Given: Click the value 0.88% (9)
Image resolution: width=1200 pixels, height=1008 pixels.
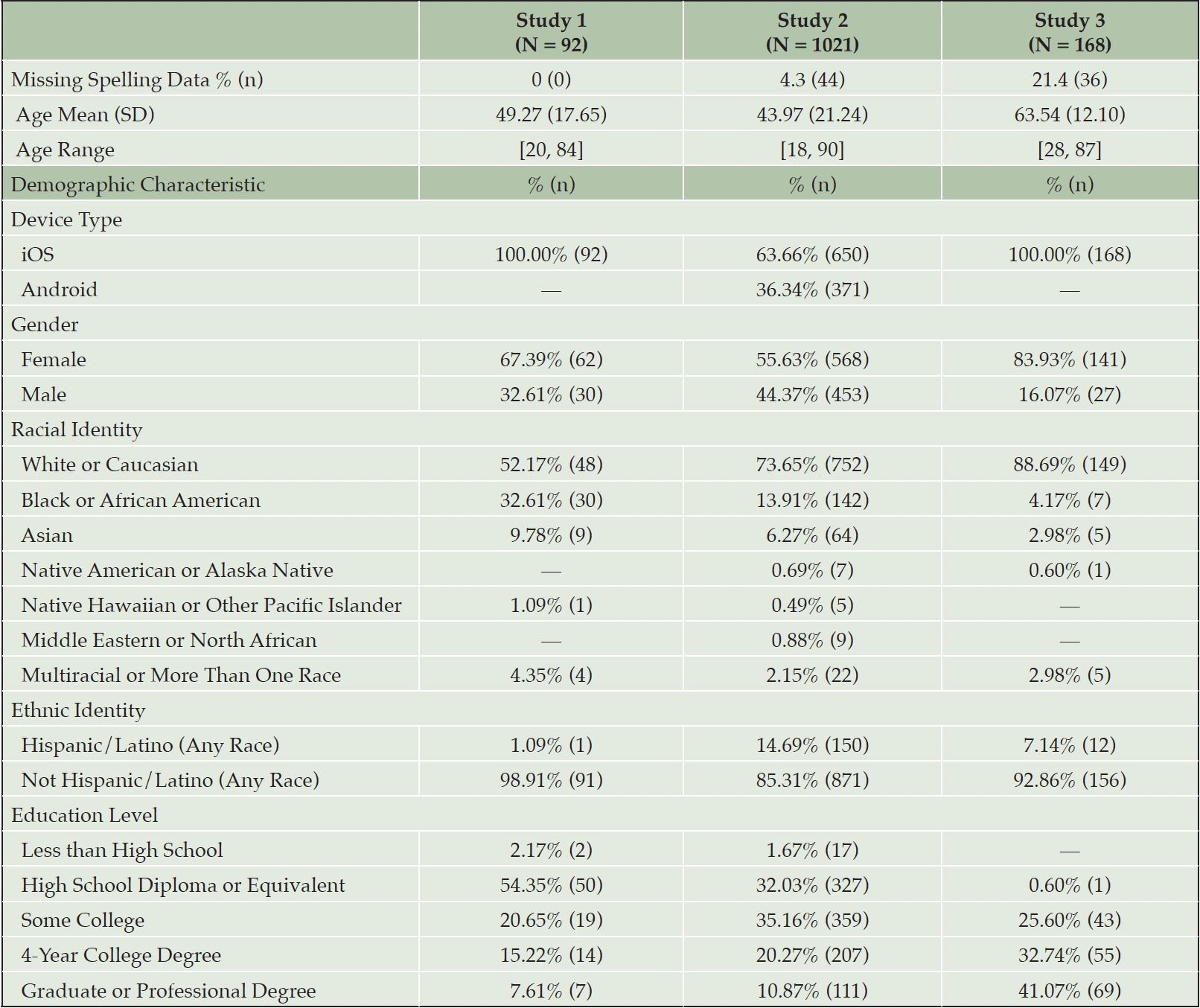Looking at the screenshot, I should [812, 640].
